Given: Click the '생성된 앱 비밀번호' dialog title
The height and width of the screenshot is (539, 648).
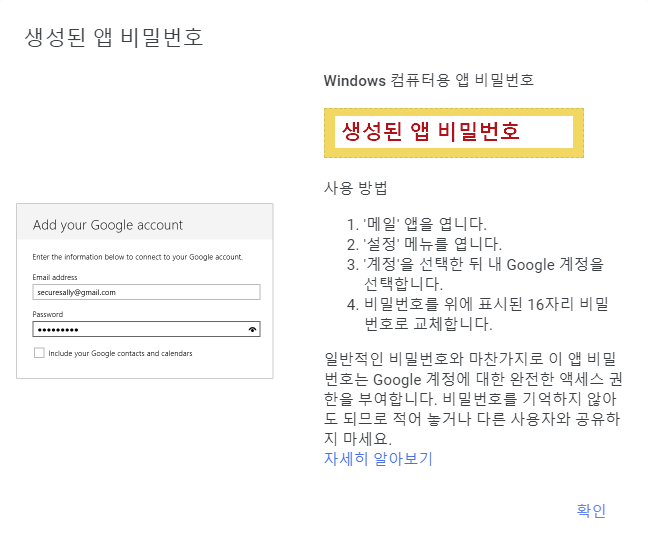Looking at the screenshot, I should 114,37.
